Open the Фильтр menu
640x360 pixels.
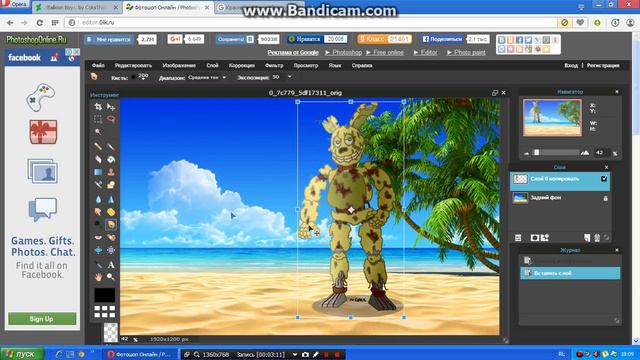[274, 65]
